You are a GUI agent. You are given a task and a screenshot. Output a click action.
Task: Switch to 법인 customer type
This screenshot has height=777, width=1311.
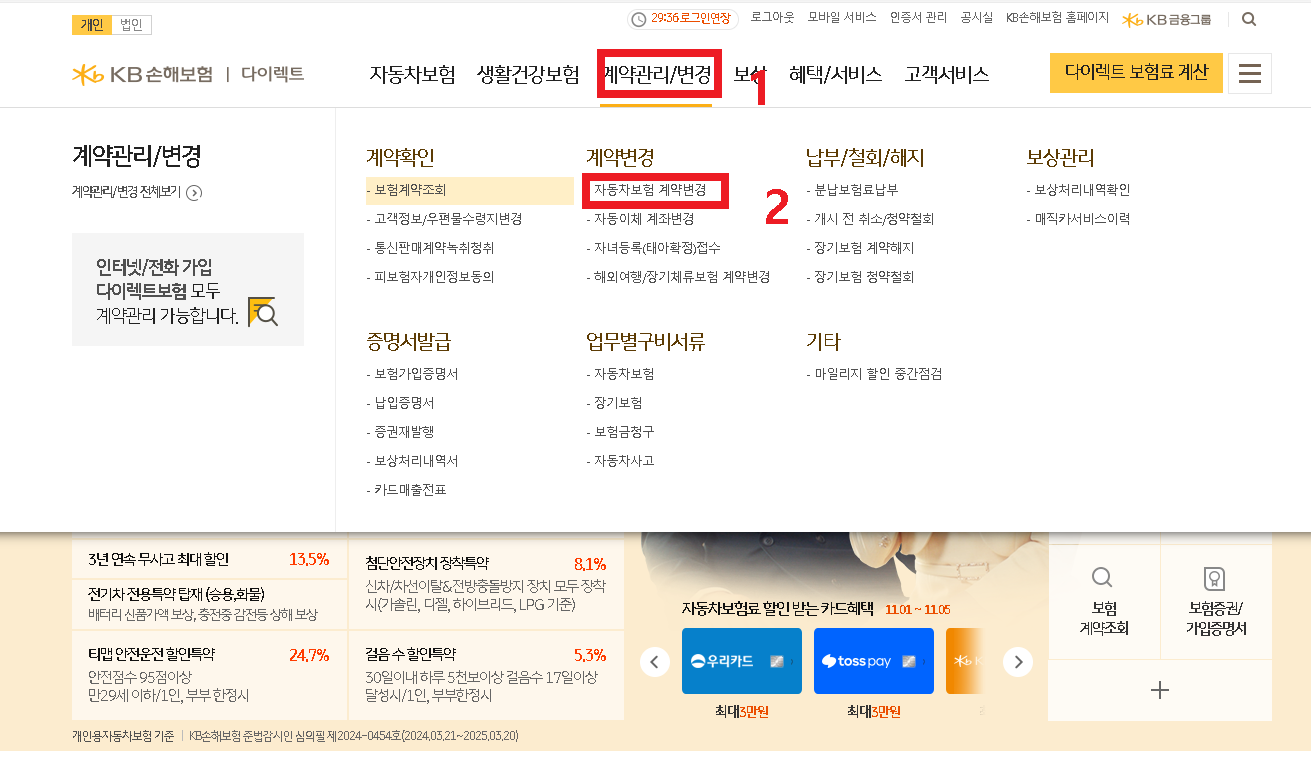[x=131, y=25]
